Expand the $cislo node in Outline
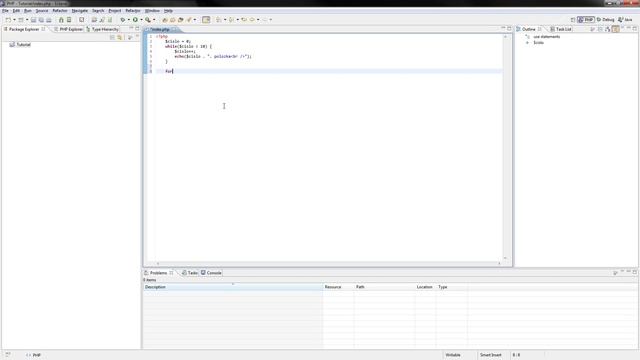 tap(527, 42)
